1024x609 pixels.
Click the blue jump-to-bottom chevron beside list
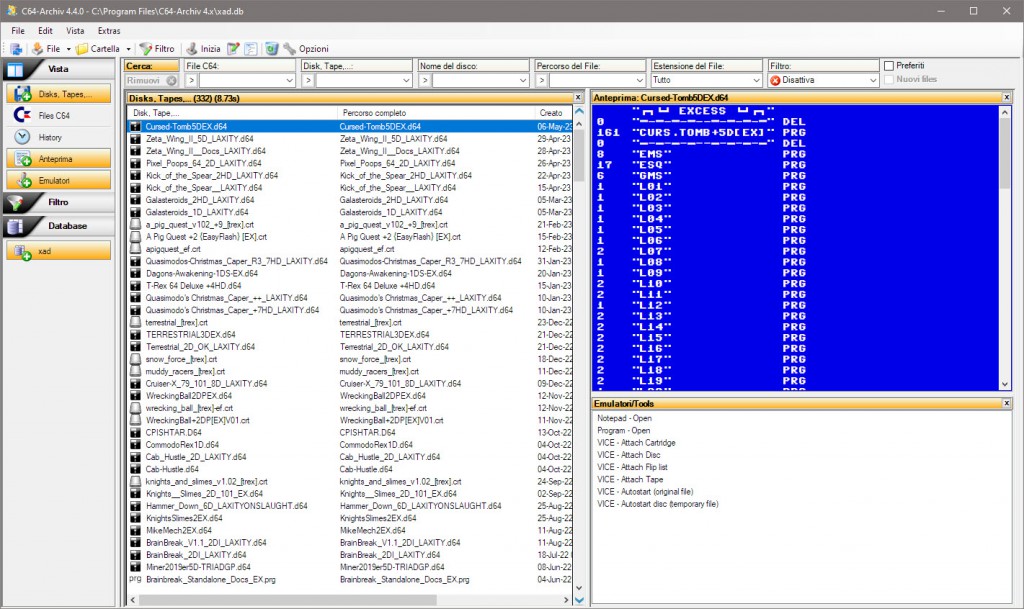pos(579,600)
